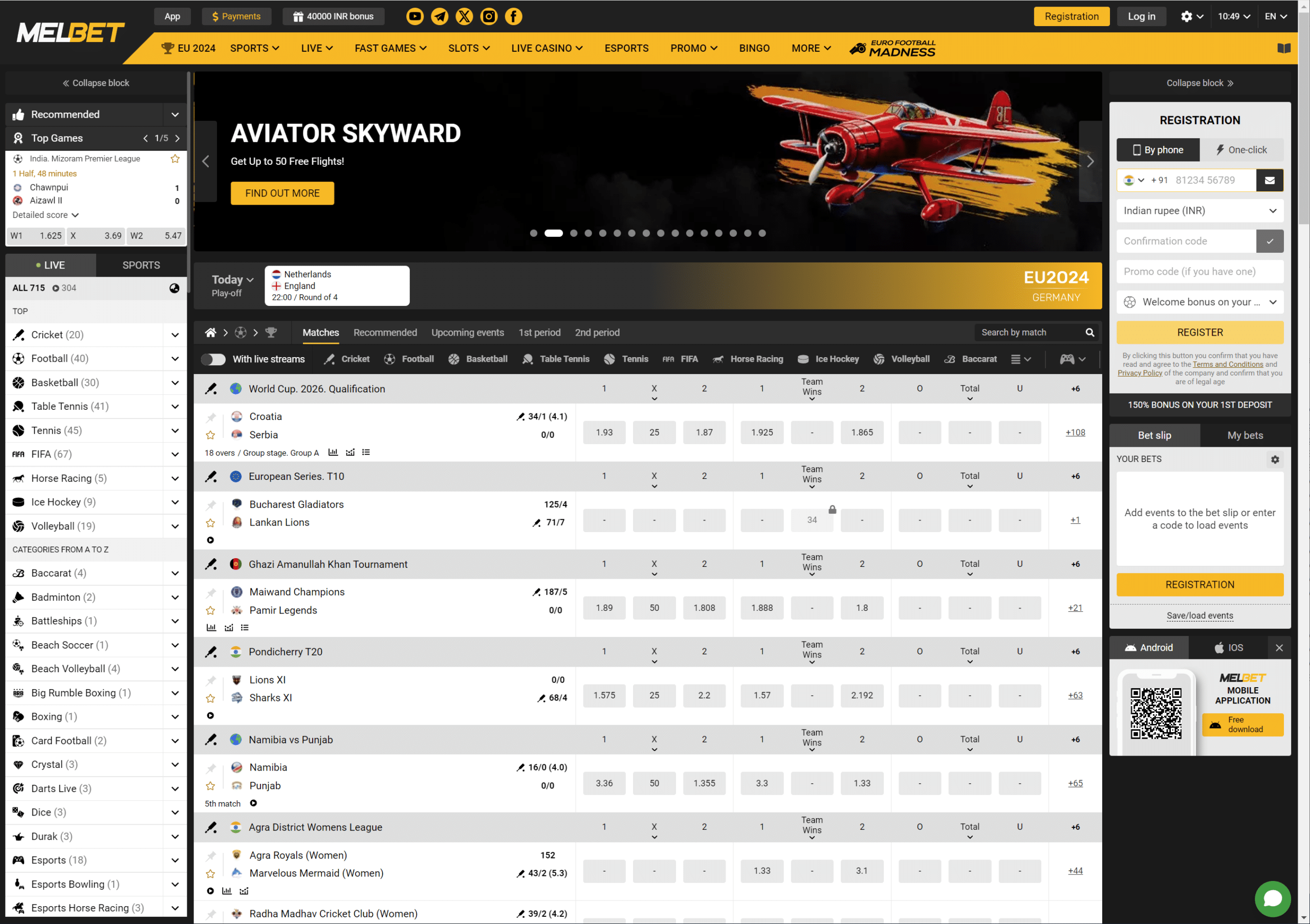
Task: Open the SPORTS menu in top navigation
Action: [254, 48]
